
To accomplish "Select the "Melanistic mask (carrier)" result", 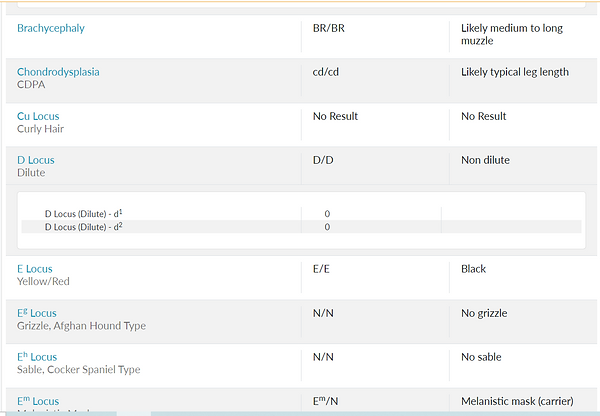I will click(x=517, y=401).
